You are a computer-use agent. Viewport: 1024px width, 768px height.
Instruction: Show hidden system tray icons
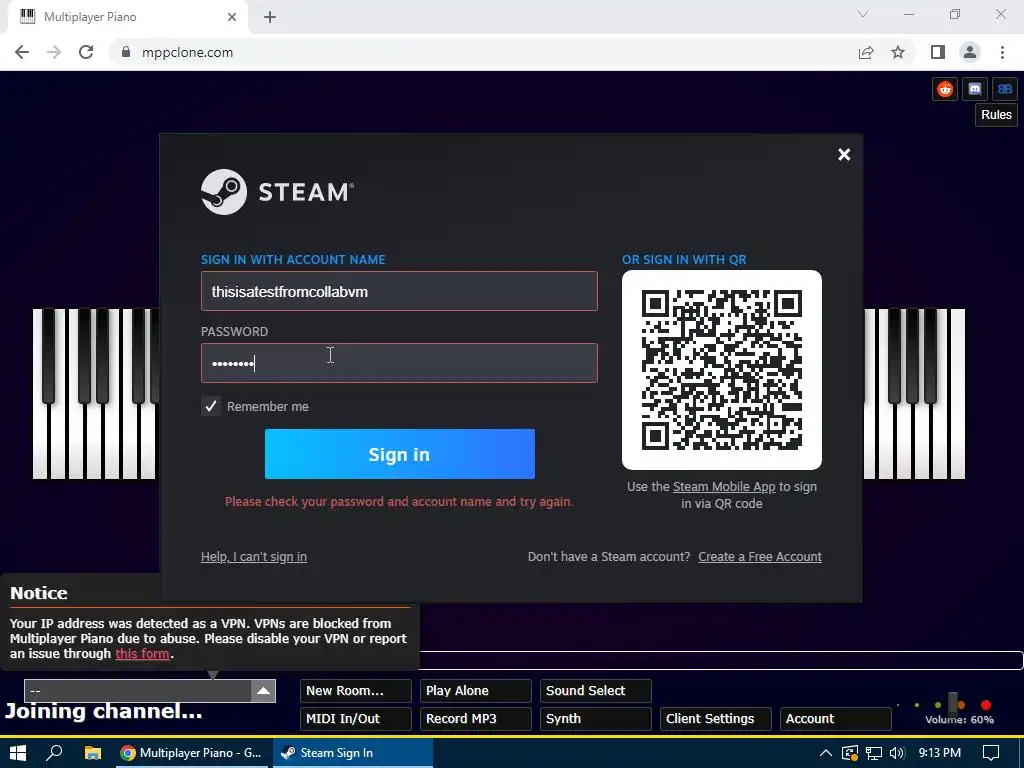click(x=825, y=753)
